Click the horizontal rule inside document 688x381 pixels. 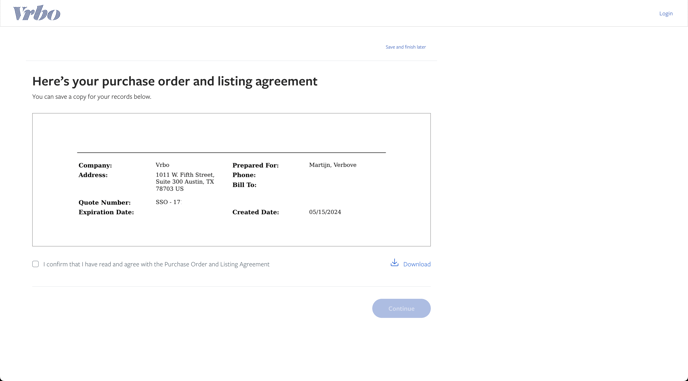[x=231, y=152]
